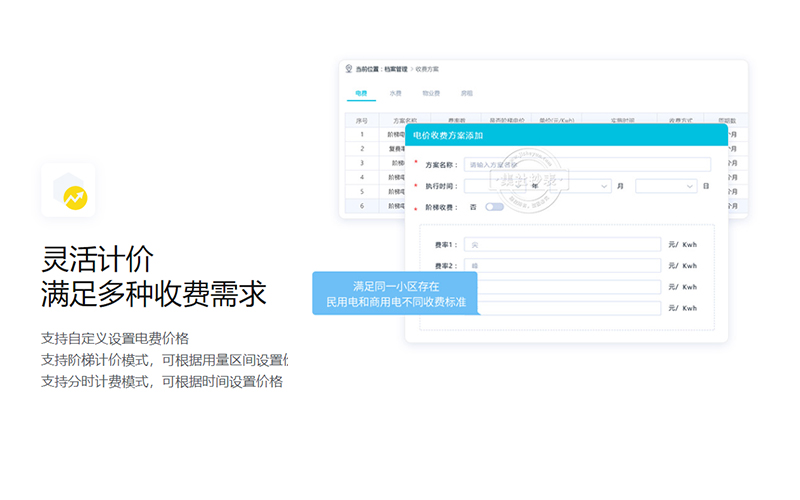Click the blue callout about 民用电和商用电
The width and height of the screenshot is (800, 500).
[x=395, y=293]
